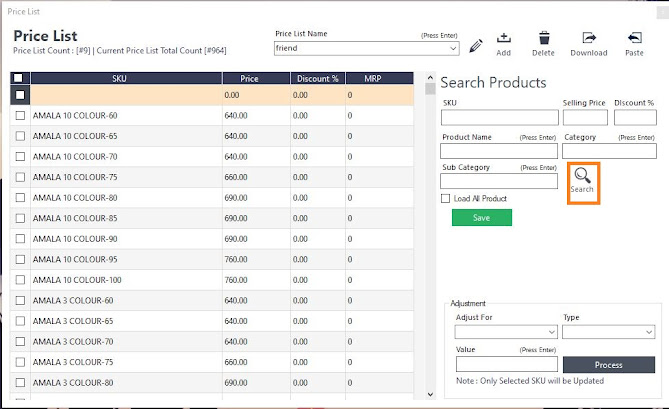Click the Process button

(x=608, y=365)
